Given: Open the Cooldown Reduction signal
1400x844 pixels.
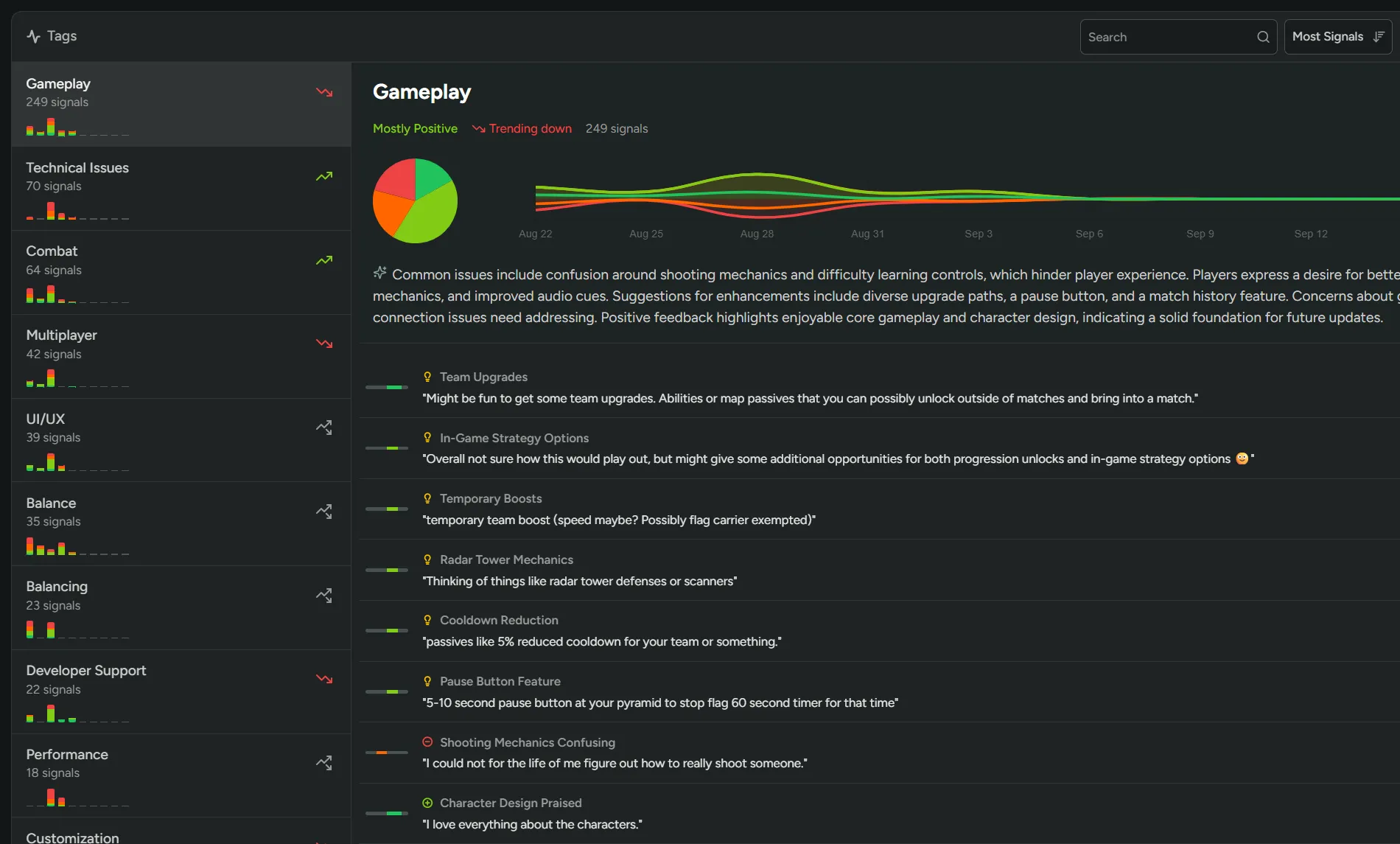Looking at the screenshot, I should [880, 631].
